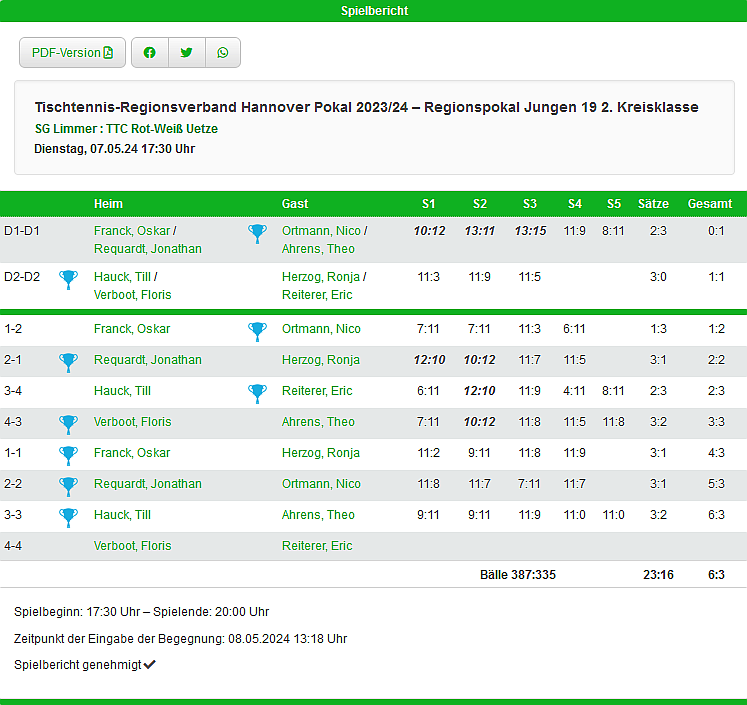
Task: Click the trophy icon in row D1-D1
Action: click(257, 233)
